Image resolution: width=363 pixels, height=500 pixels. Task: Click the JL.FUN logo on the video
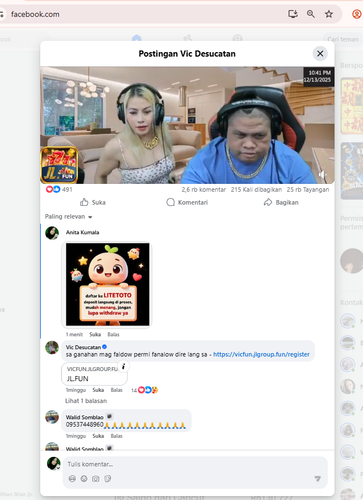click(59, 165)
